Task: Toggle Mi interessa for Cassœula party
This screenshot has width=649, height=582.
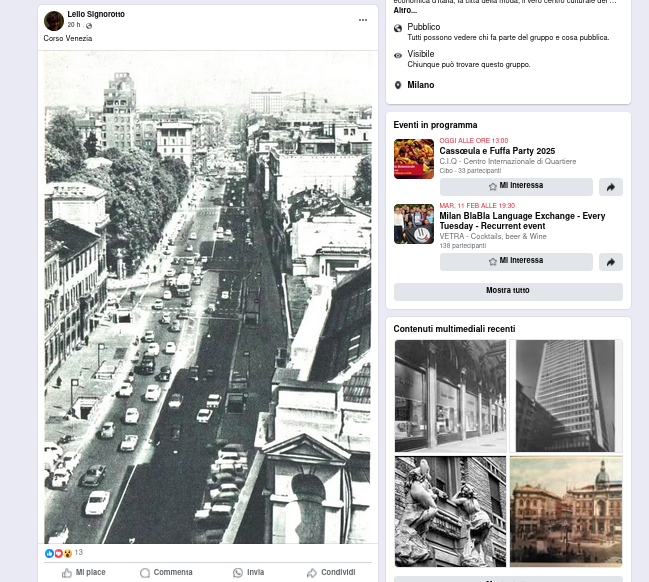Action: tap(516, 186)
